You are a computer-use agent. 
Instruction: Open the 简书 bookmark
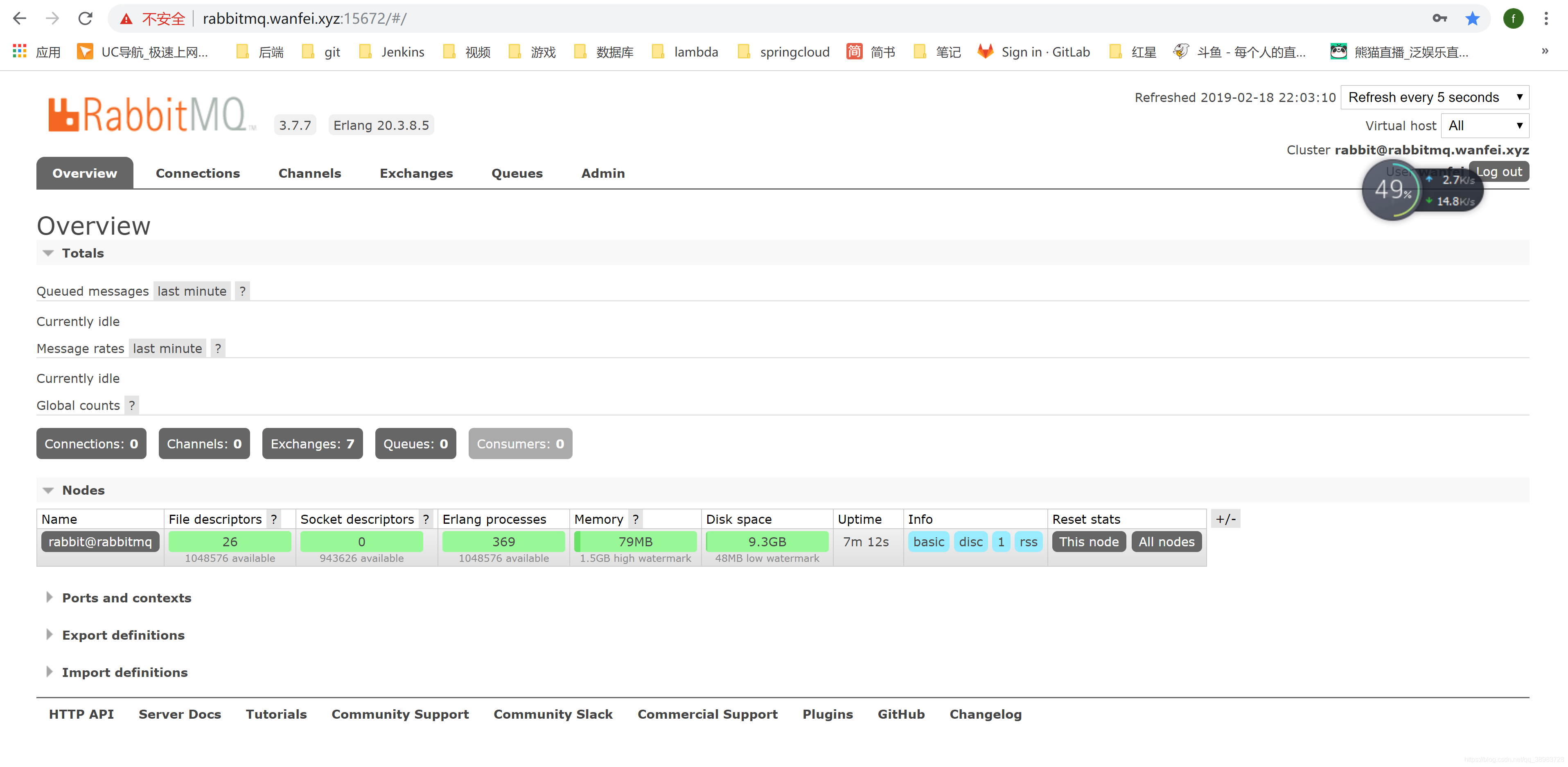[x=871, y=52]
